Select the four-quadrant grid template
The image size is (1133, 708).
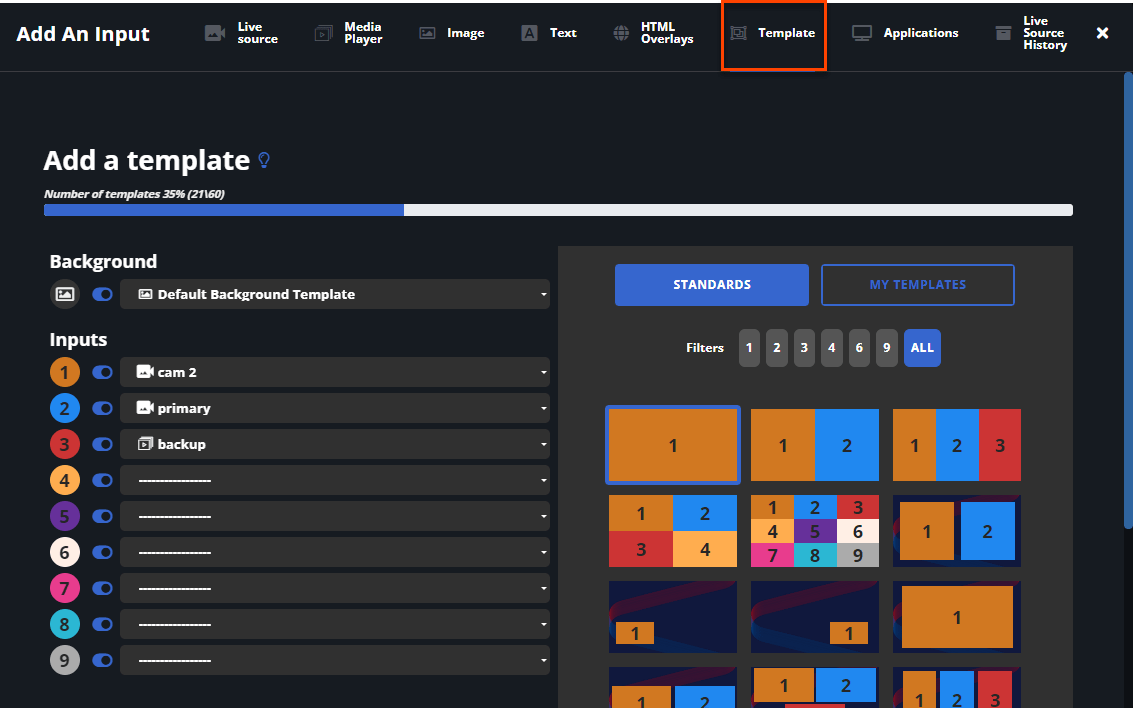click(x=673, y=531)
